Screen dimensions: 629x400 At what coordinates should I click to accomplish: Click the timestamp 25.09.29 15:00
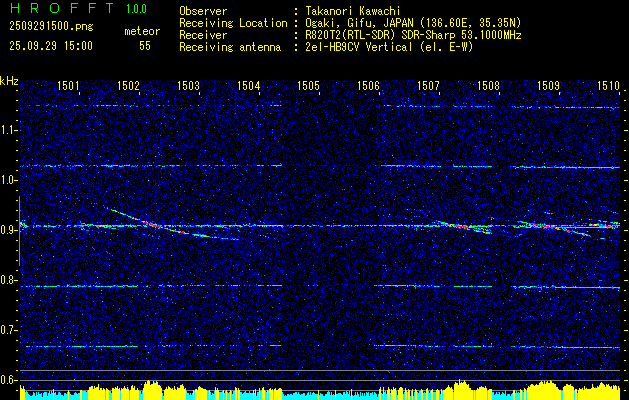click(x=51, y=46)
